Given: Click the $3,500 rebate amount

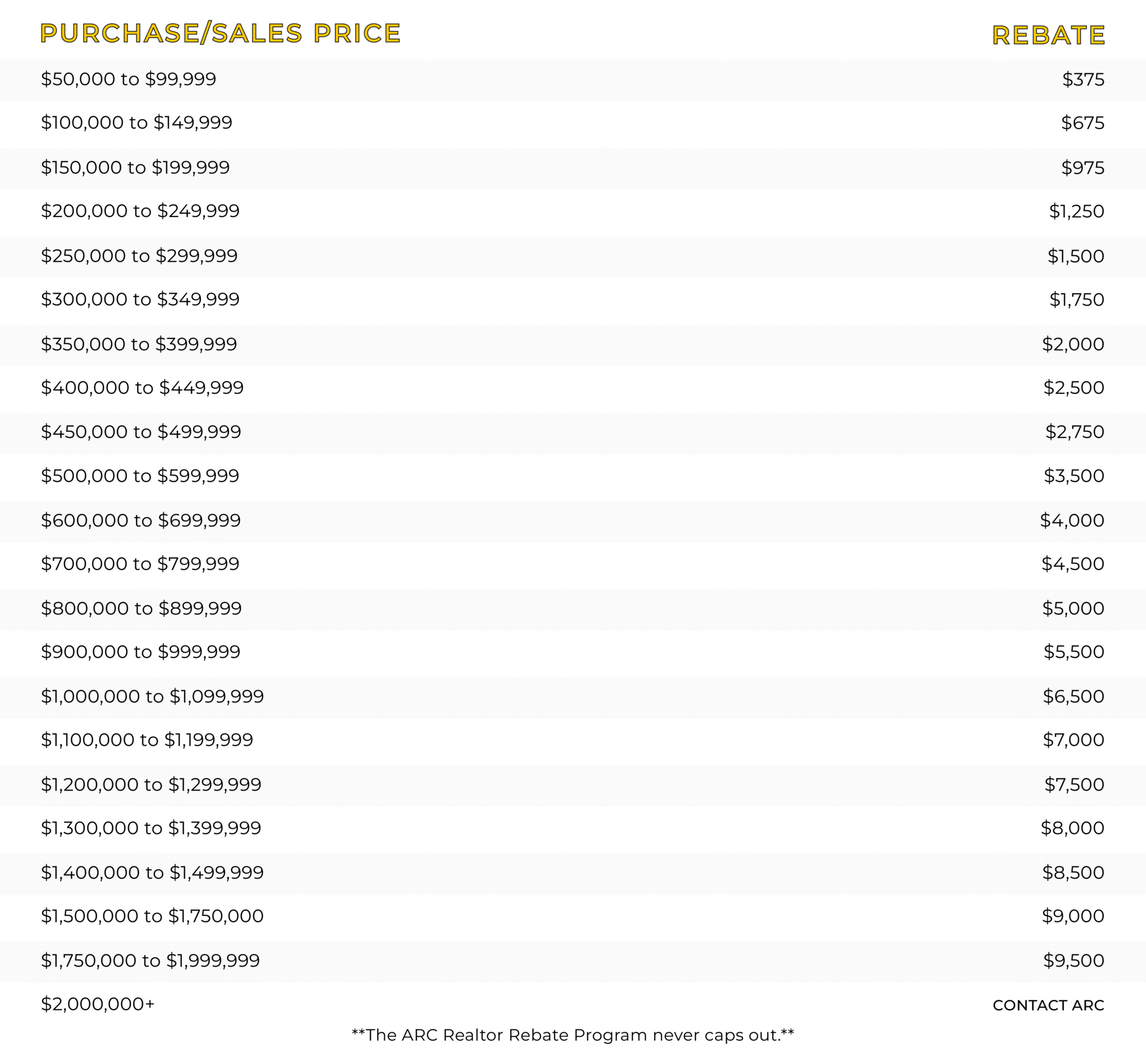Looking at the screenshot, I should tap(1074, 475).
